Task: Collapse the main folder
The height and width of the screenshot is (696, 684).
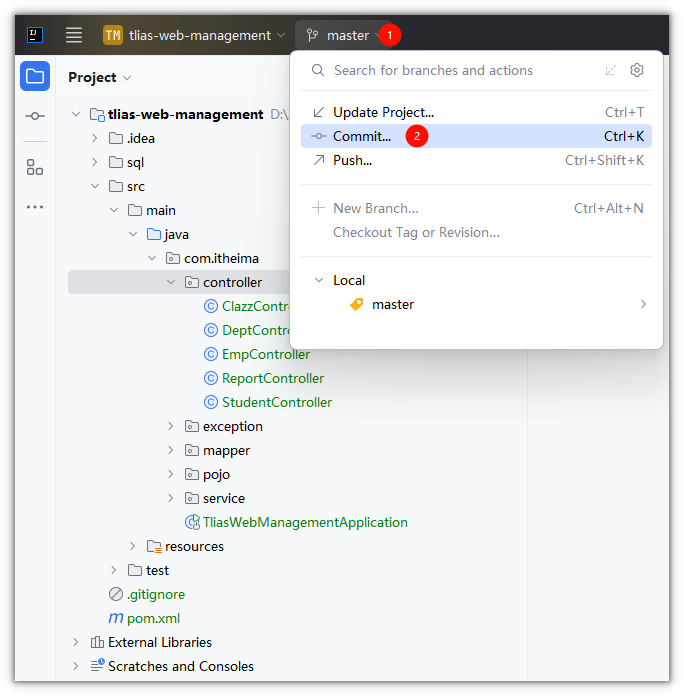Action: [x=114, y=210]
